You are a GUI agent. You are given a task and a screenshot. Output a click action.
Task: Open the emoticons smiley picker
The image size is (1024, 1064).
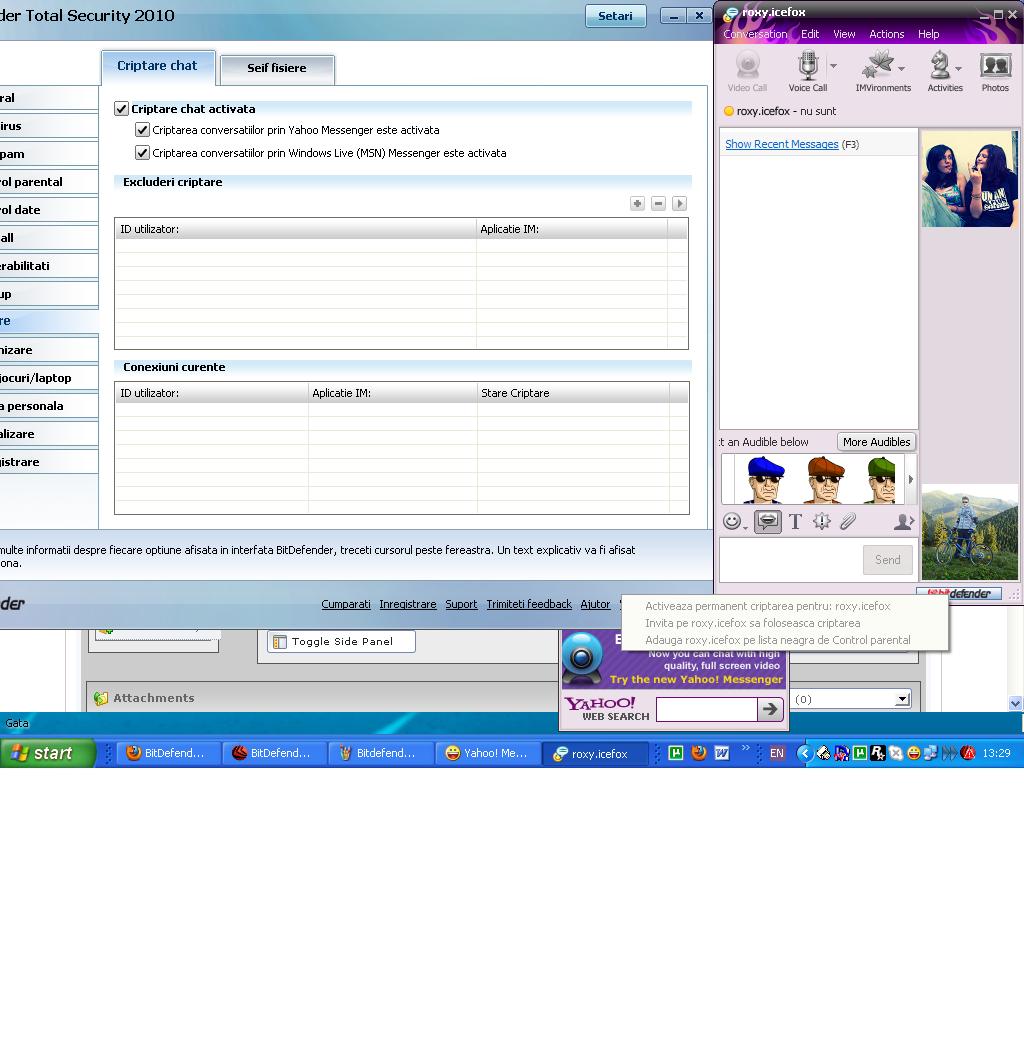point(732,521)
